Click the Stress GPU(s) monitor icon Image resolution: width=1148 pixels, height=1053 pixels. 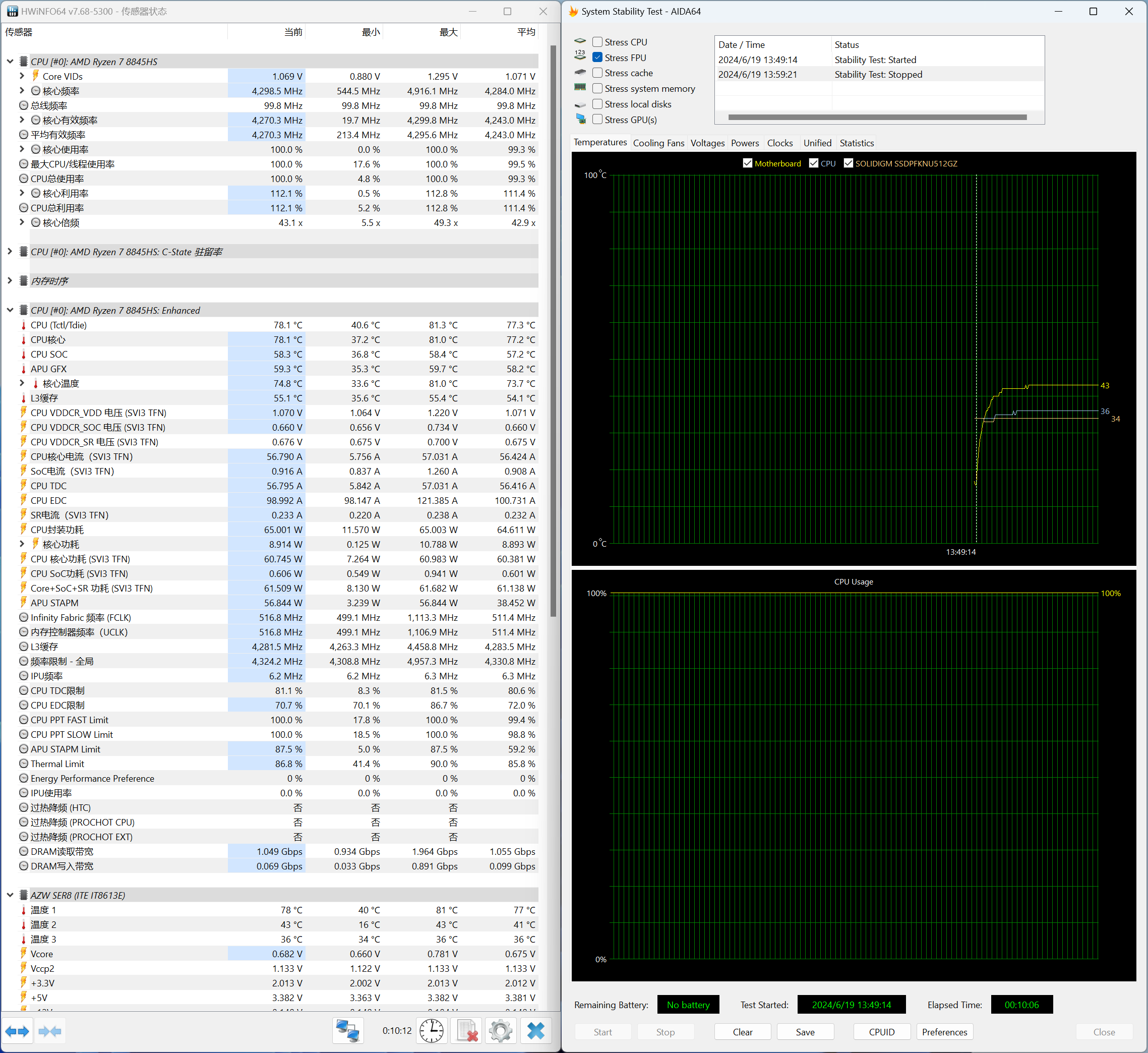[x=580, y=119]
